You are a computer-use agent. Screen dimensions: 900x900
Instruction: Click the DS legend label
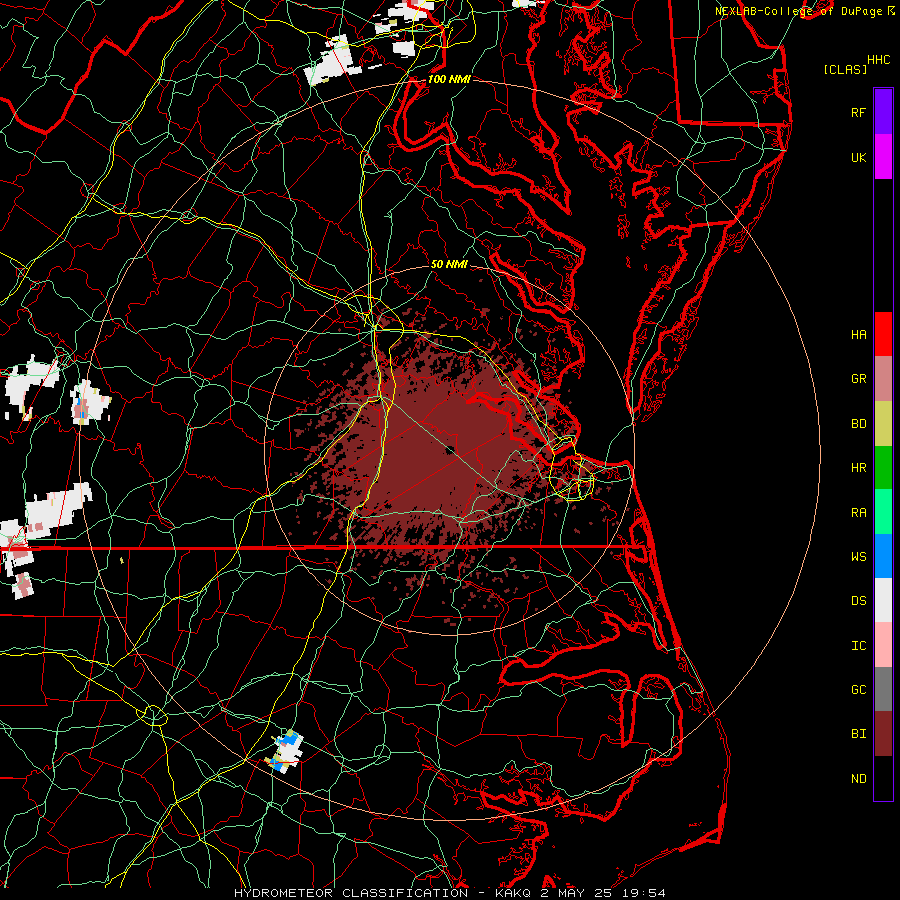pyautogui.click(x=859, y=601)
